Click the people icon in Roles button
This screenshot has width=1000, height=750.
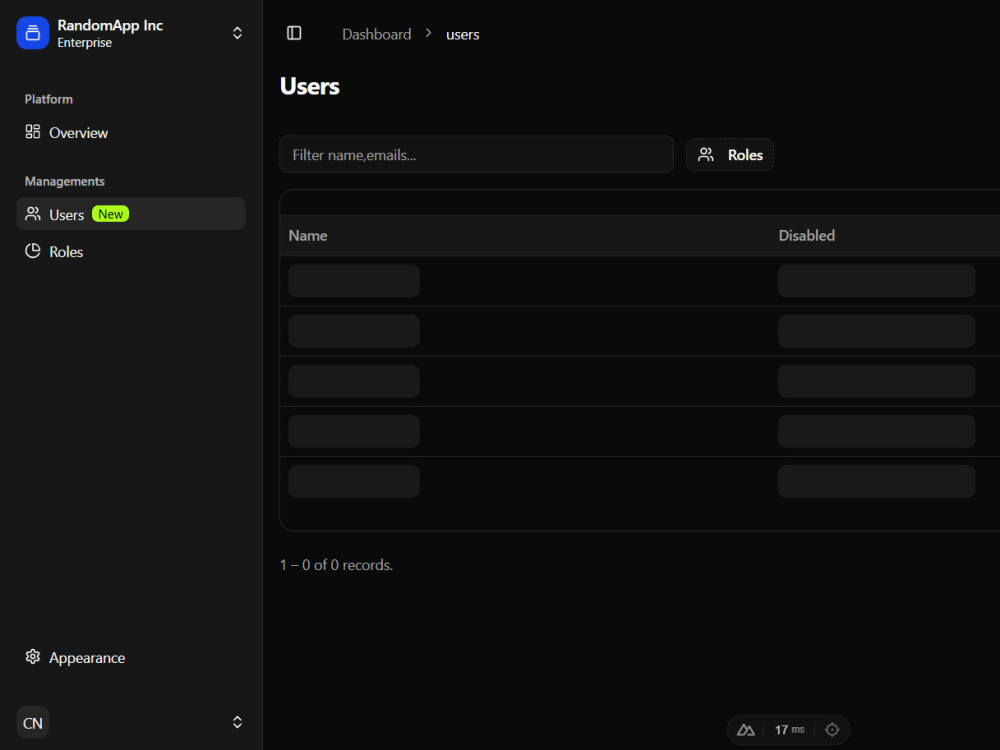(705, 154)
